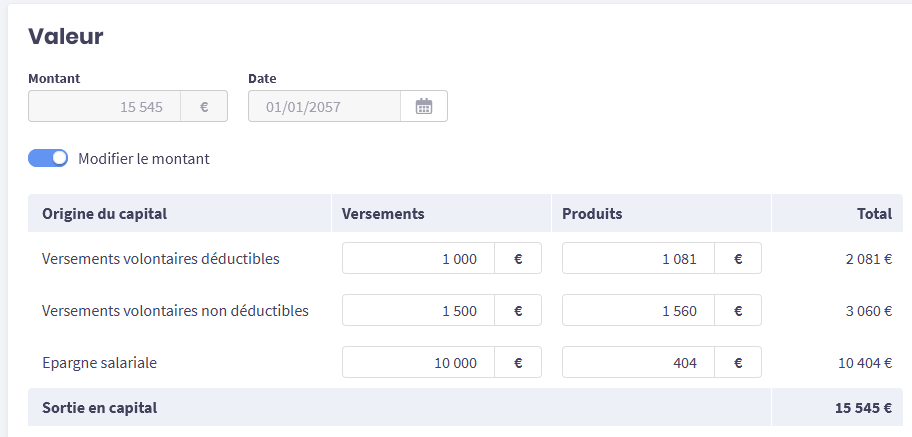Viewport: 912px width, 437px height.
Task: Edit Produits value 1 081 field
Action: (638, 258)
